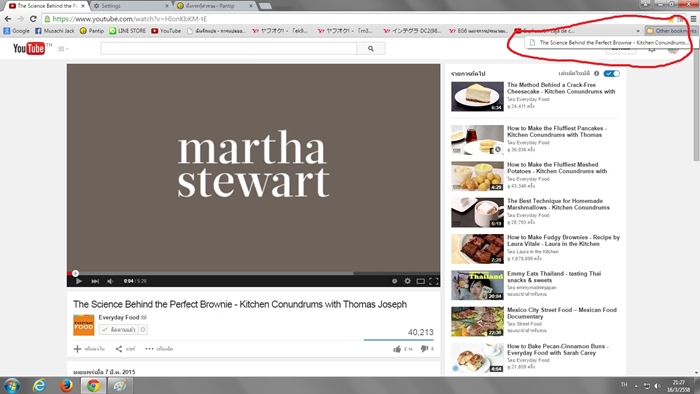Switch to the Pantip browser tab

[x=214, y=6]
